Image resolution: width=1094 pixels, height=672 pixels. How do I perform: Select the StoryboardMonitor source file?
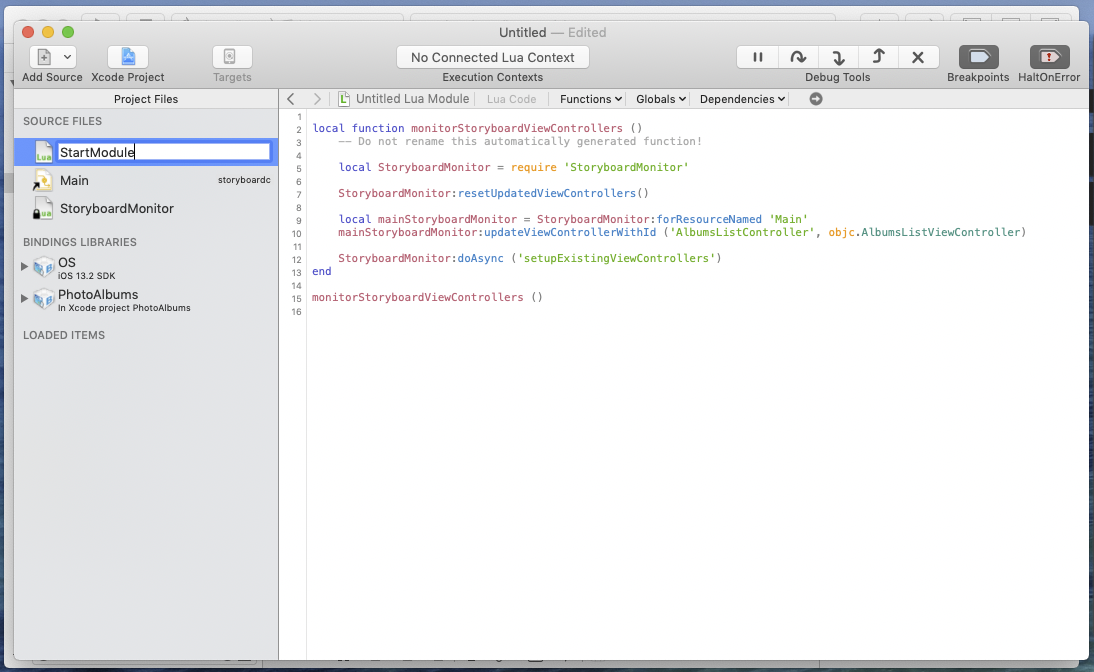pos(146,209)
